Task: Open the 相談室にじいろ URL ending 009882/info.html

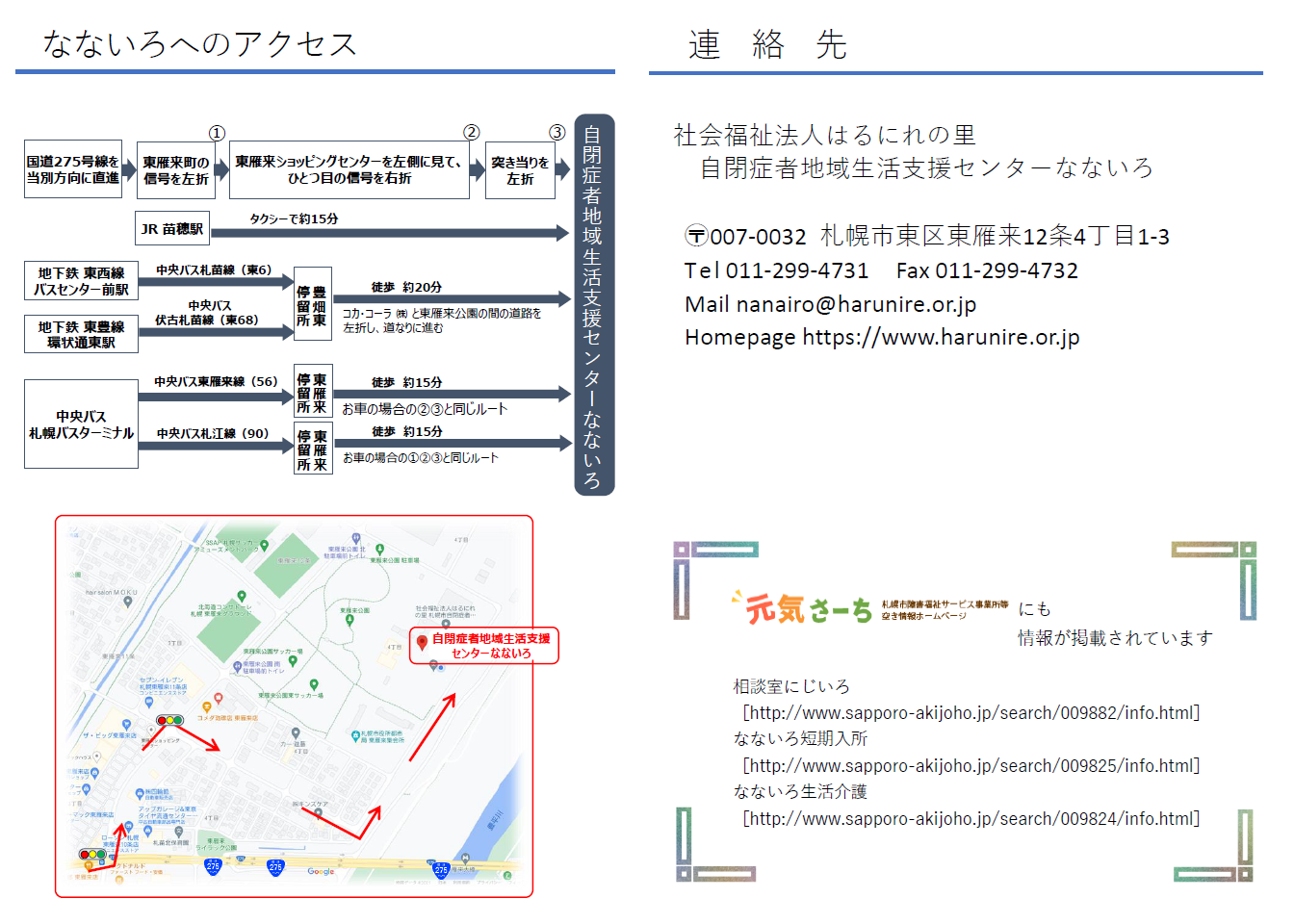Action: (970, 713)
